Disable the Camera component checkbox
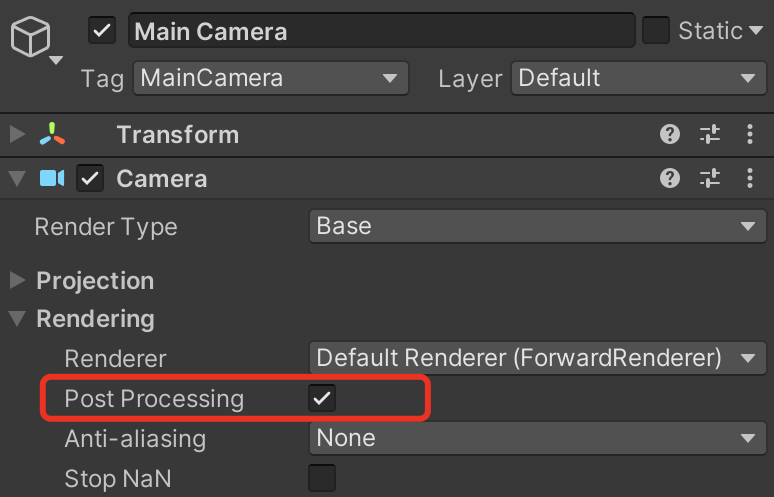 pos(90,178)
